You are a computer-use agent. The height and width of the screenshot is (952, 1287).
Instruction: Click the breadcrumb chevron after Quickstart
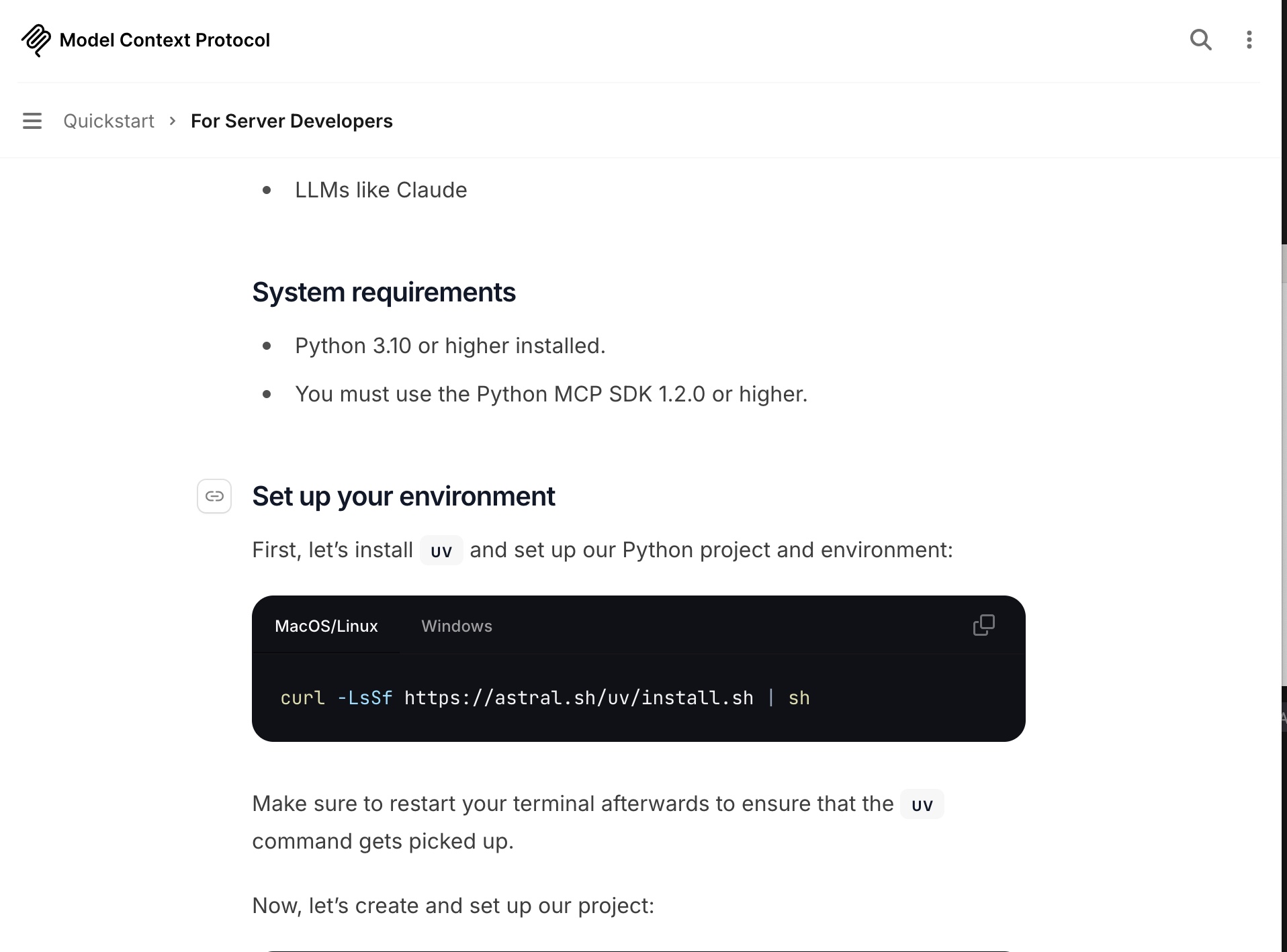click(173, 121)
